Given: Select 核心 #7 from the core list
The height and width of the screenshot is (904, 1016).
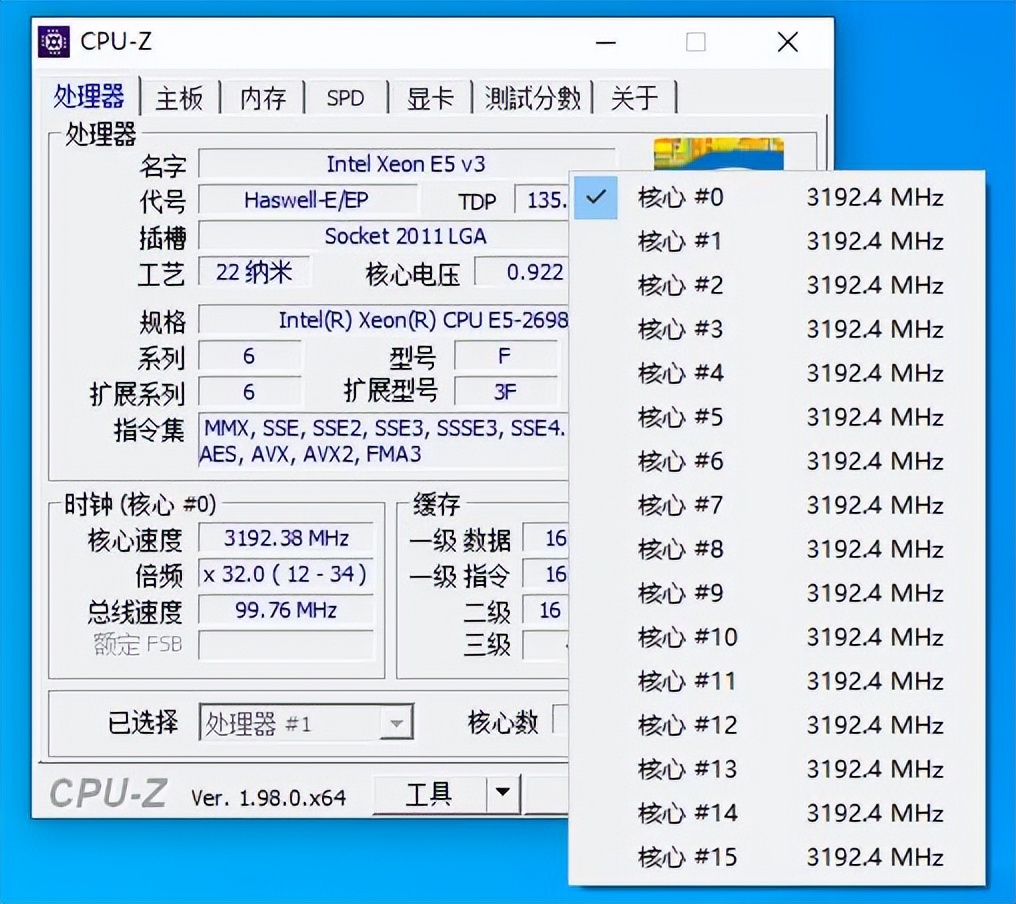Looking at the screenshot, I should pyautogui.click(x=682, y=505).
